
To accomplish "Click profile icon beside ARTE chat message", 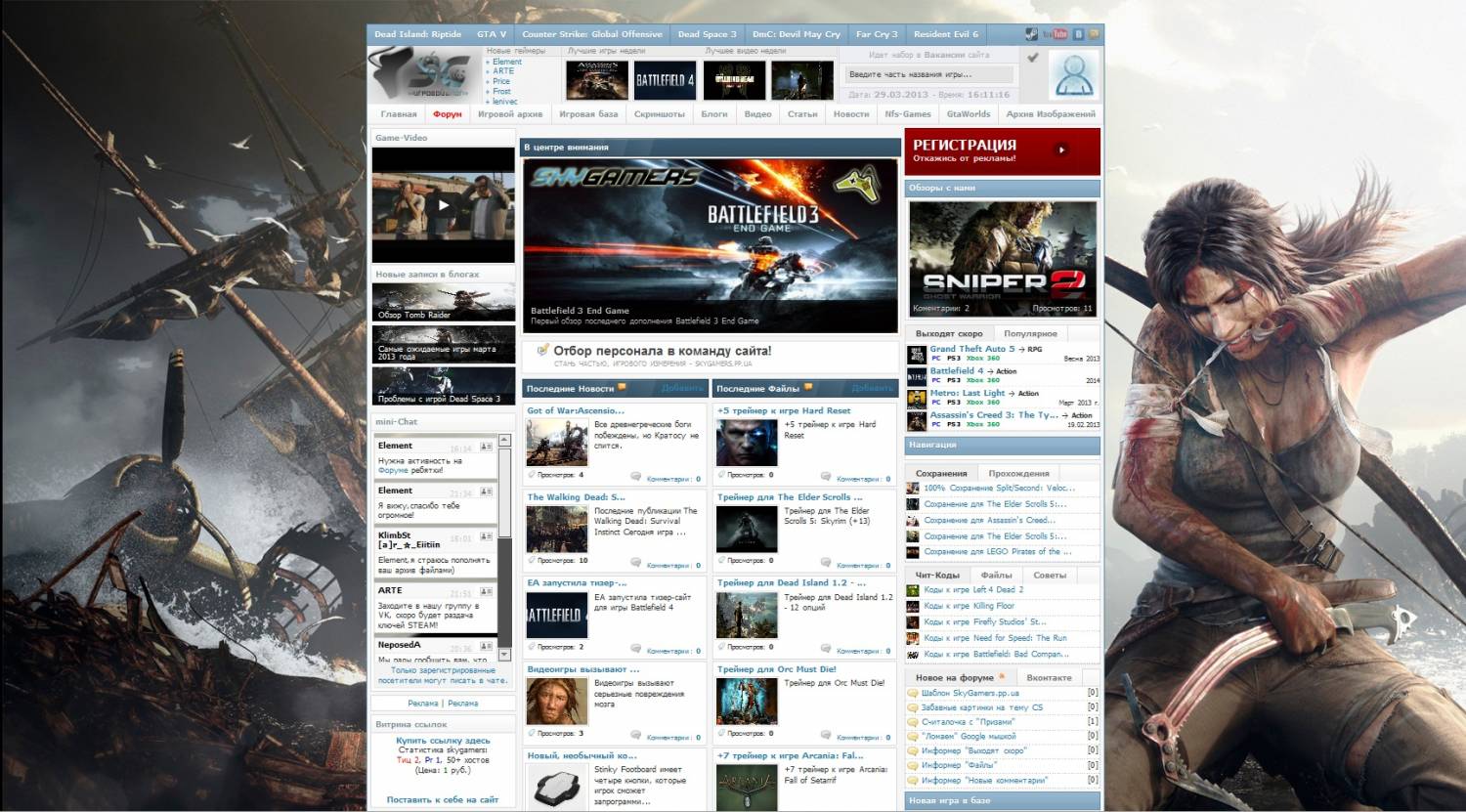I will [486, 592].
